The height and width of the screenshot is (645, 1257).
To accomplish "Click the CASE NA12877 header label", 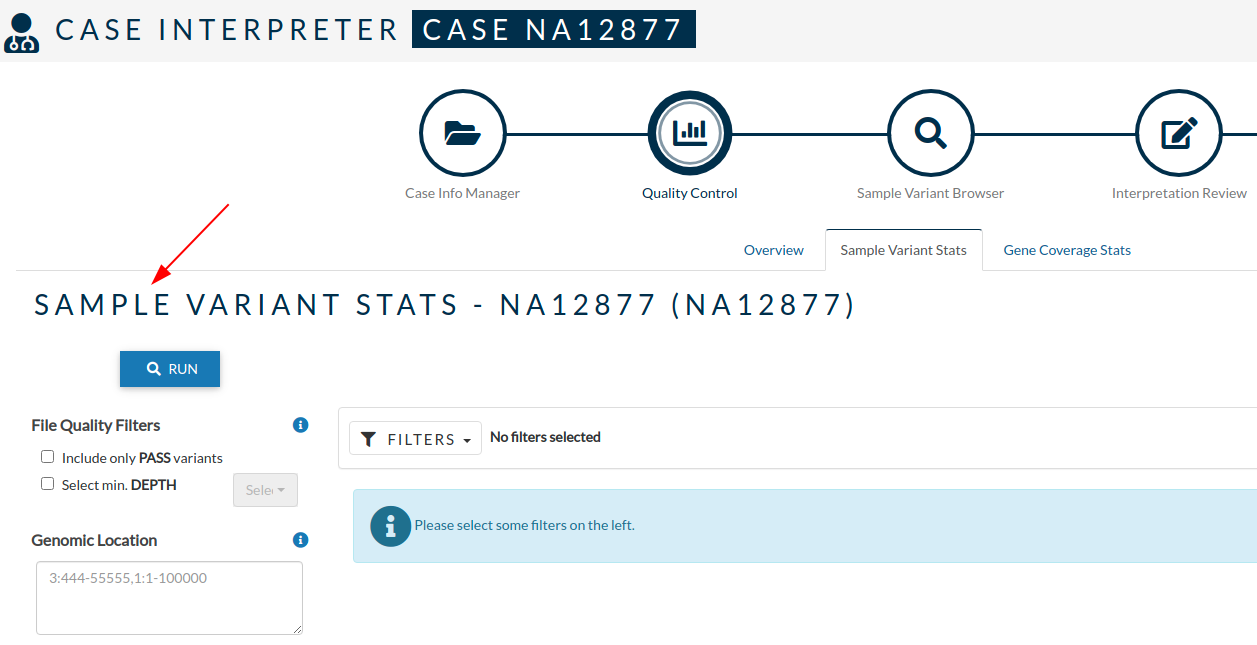I will (553, 29).
